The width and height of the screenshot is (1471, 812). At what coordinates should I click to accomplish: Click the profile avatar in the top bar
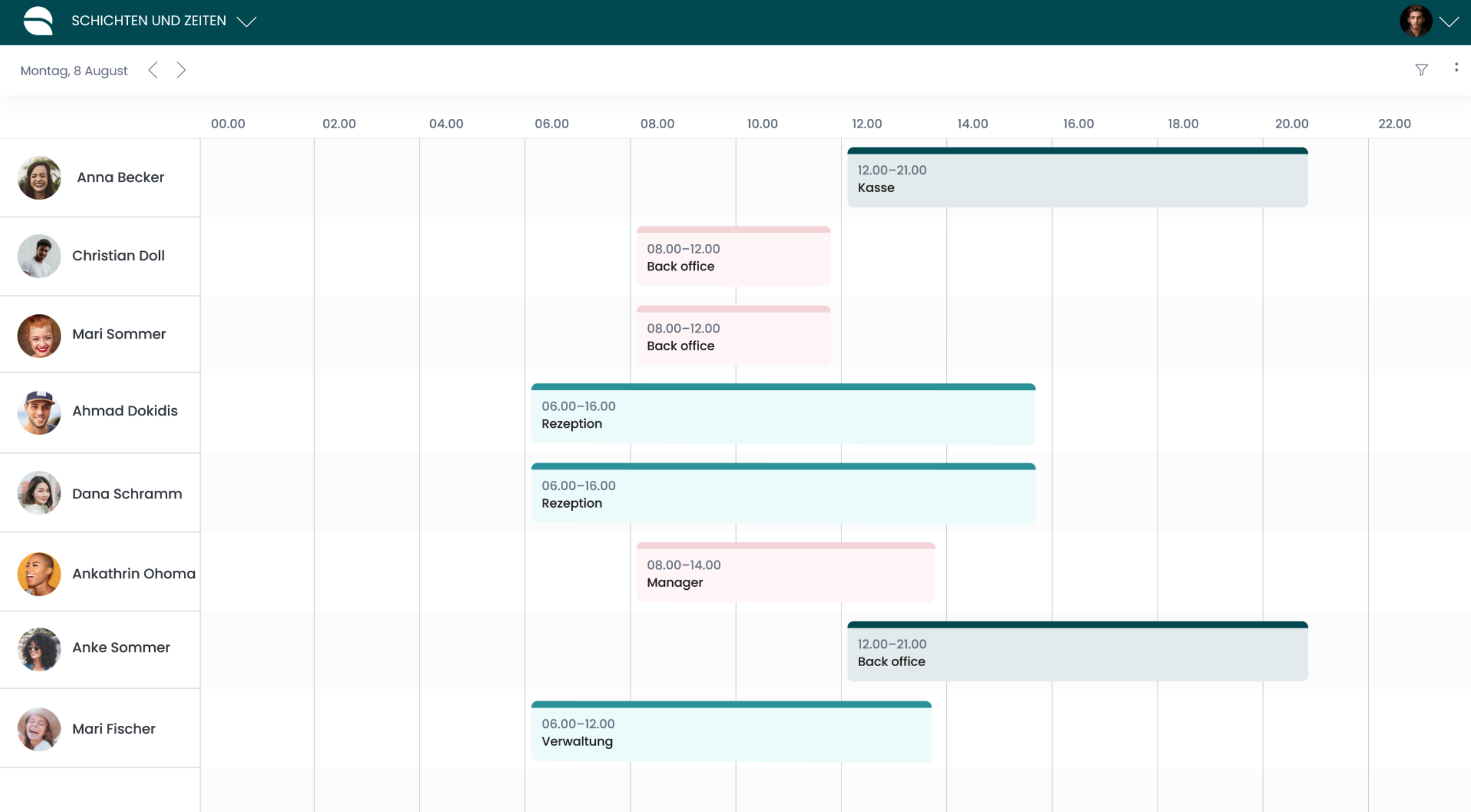(1417, 21)
